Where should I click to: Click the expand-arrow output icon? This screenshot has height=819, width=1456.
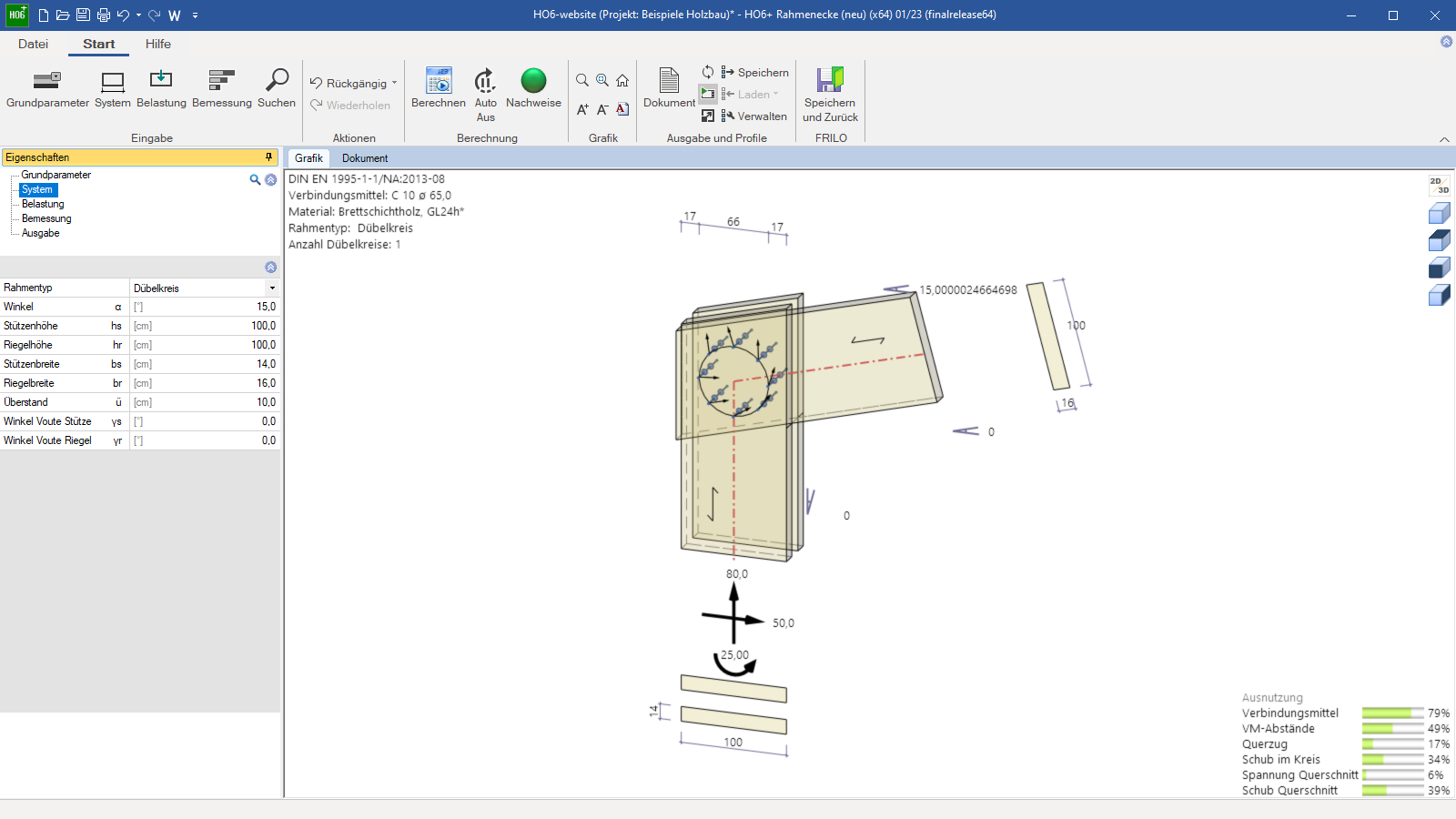[x=708, y=116]
